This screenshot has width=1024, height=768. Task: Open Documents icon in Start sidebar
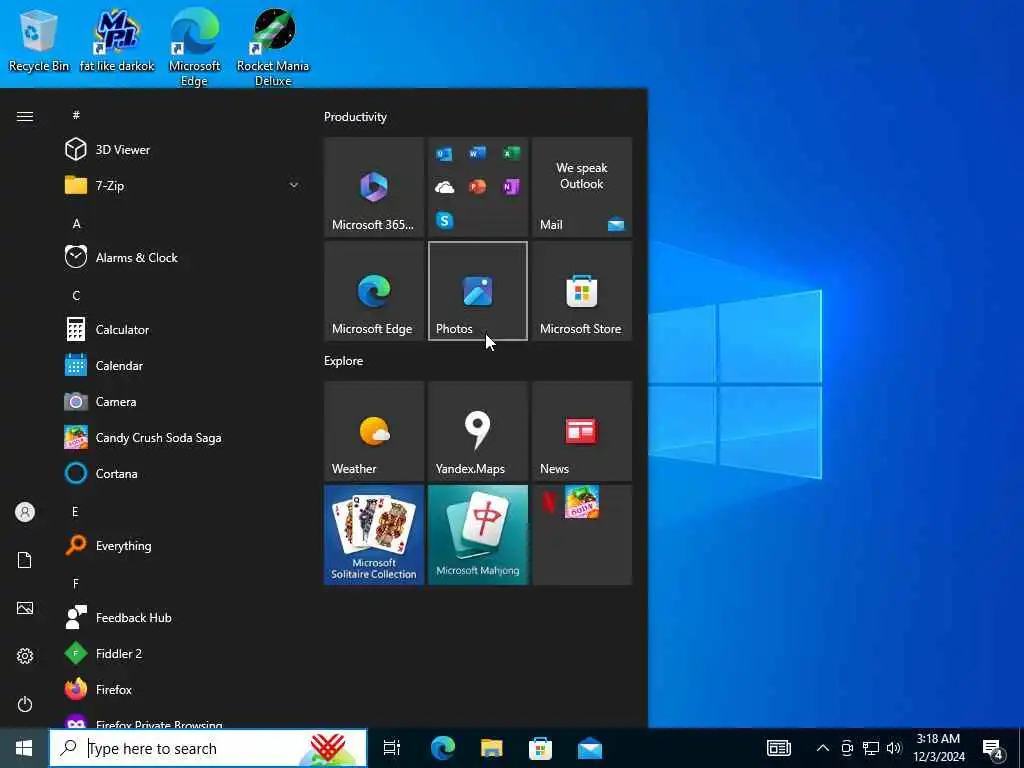point(25,560)
